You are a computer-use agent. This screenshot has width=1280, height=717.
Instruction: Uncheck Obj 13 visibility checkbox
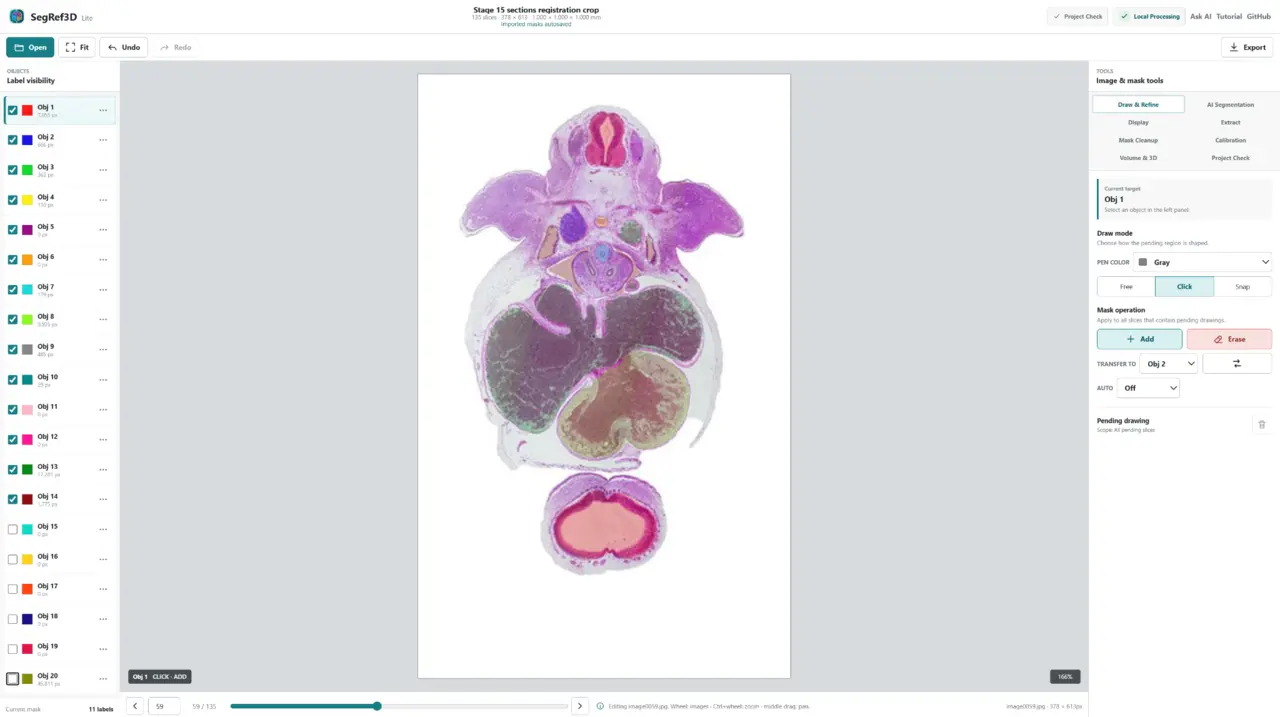(13, 470)
